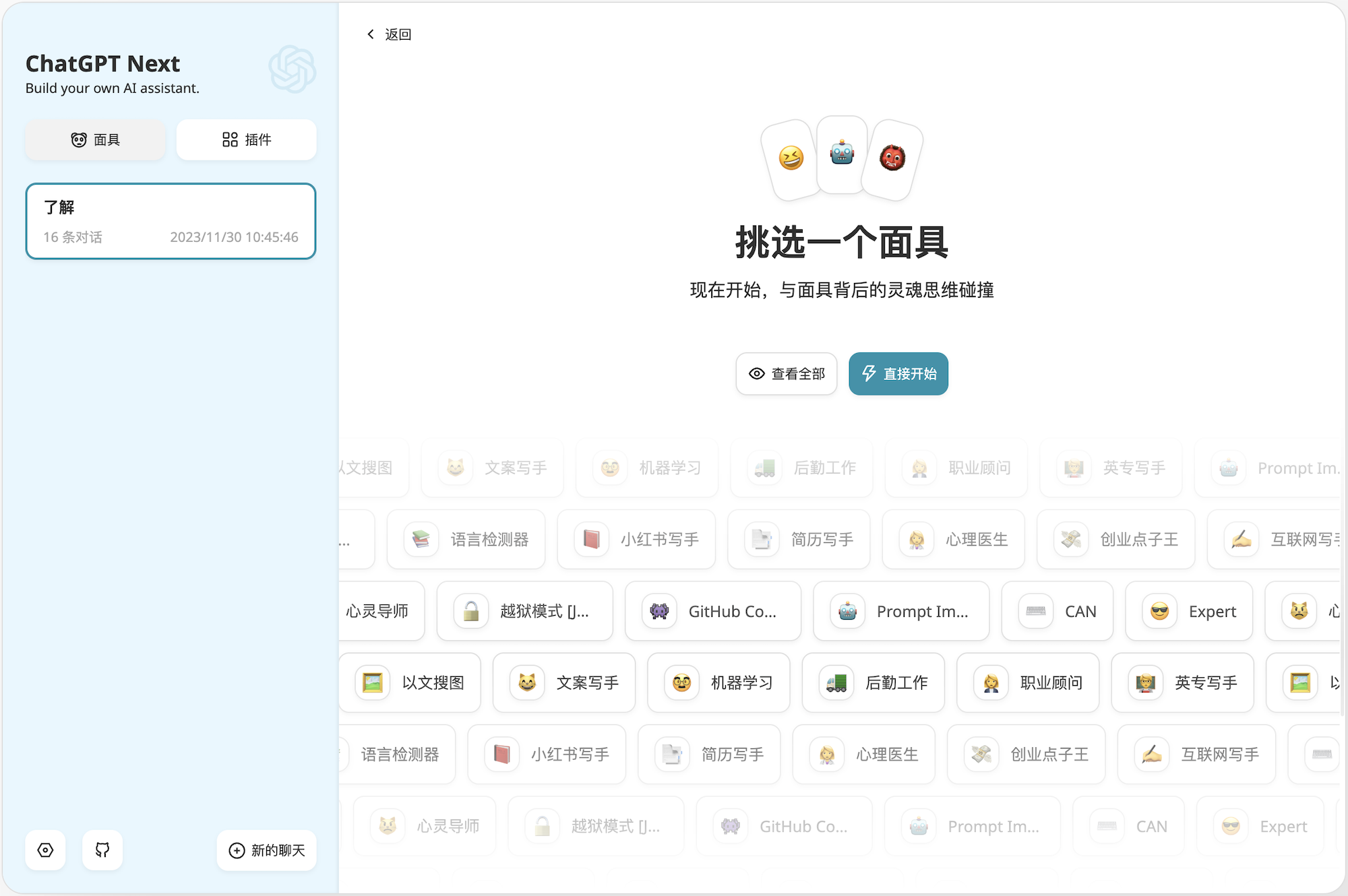Open the 了解 conversation in the sidebar
Screen dimensions: 1348x896
click(x=171, y=221)
